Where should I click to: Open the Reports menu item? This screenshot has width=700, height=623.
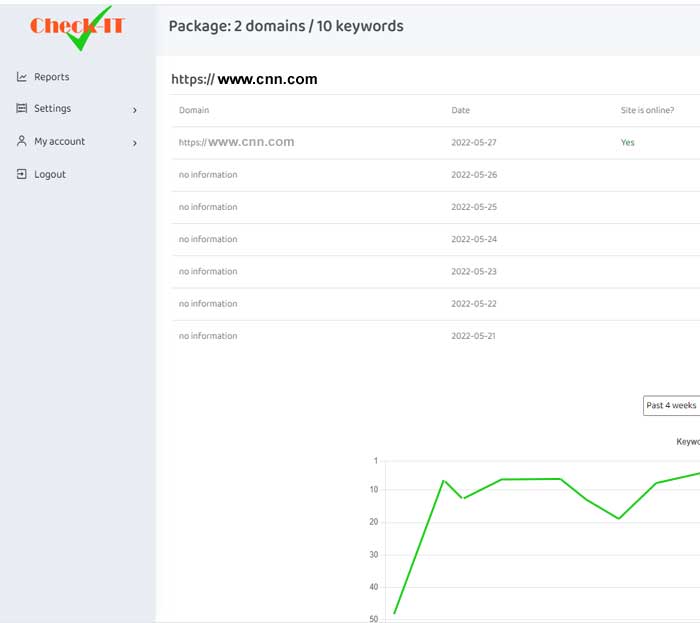coord(52,77)
